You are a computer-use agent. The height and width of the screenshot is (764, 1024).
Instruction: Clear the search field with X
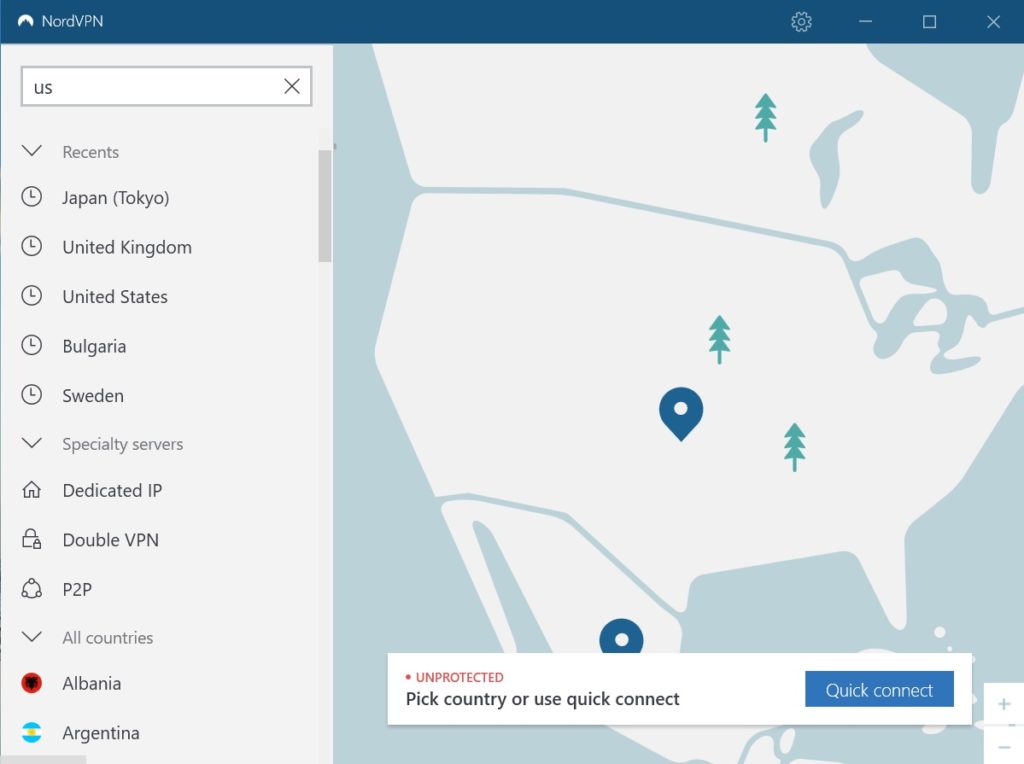click(x=292, y=86)
